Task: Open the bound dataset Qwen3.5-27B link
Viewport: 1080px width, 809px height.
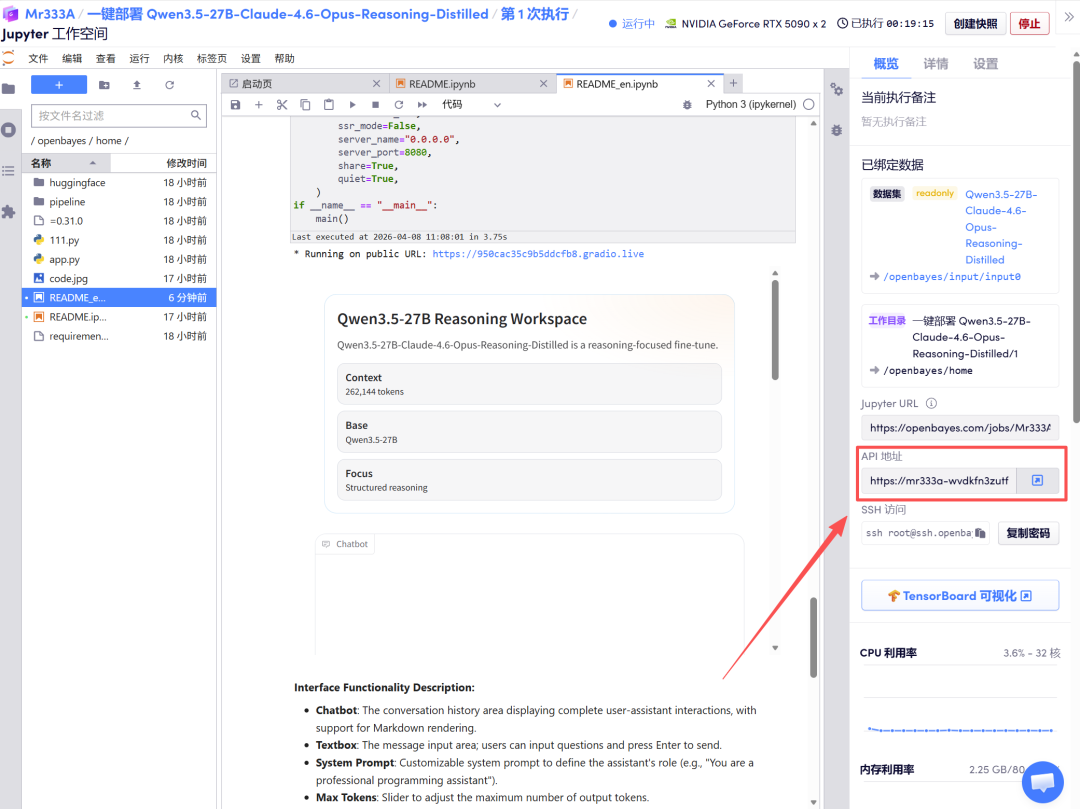Action: [1001, 227]
